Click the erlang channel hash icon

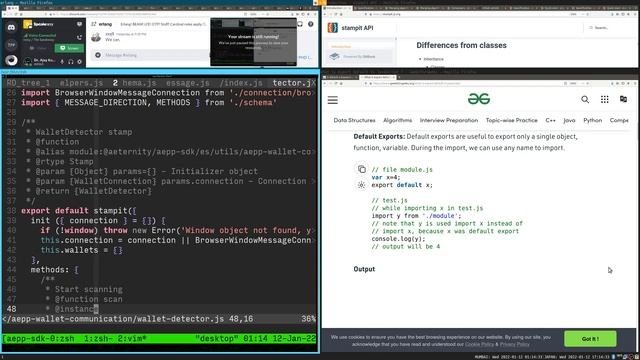click(93, 24)
